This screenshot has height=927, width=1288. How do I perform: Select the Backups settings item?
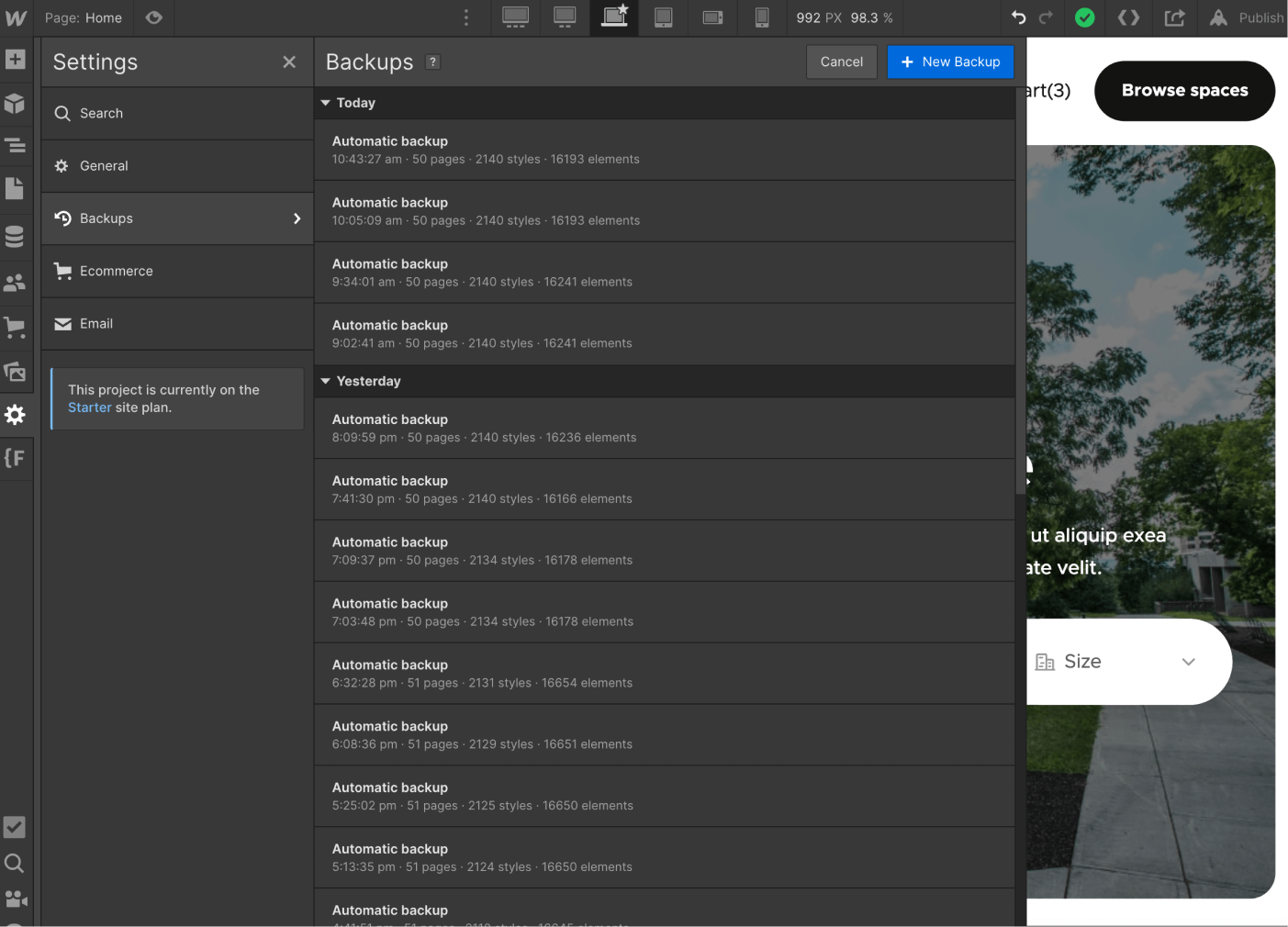click(177, 218)
